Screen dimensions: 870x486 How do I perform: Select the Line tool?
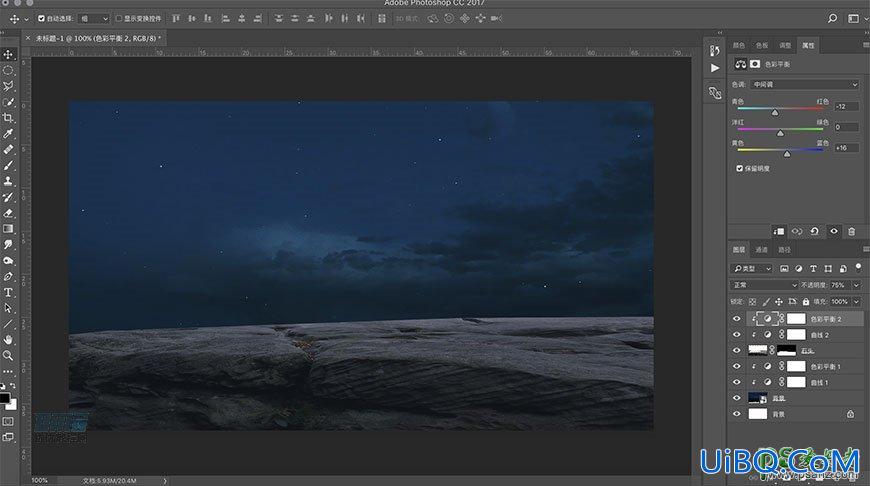point(8,324)
